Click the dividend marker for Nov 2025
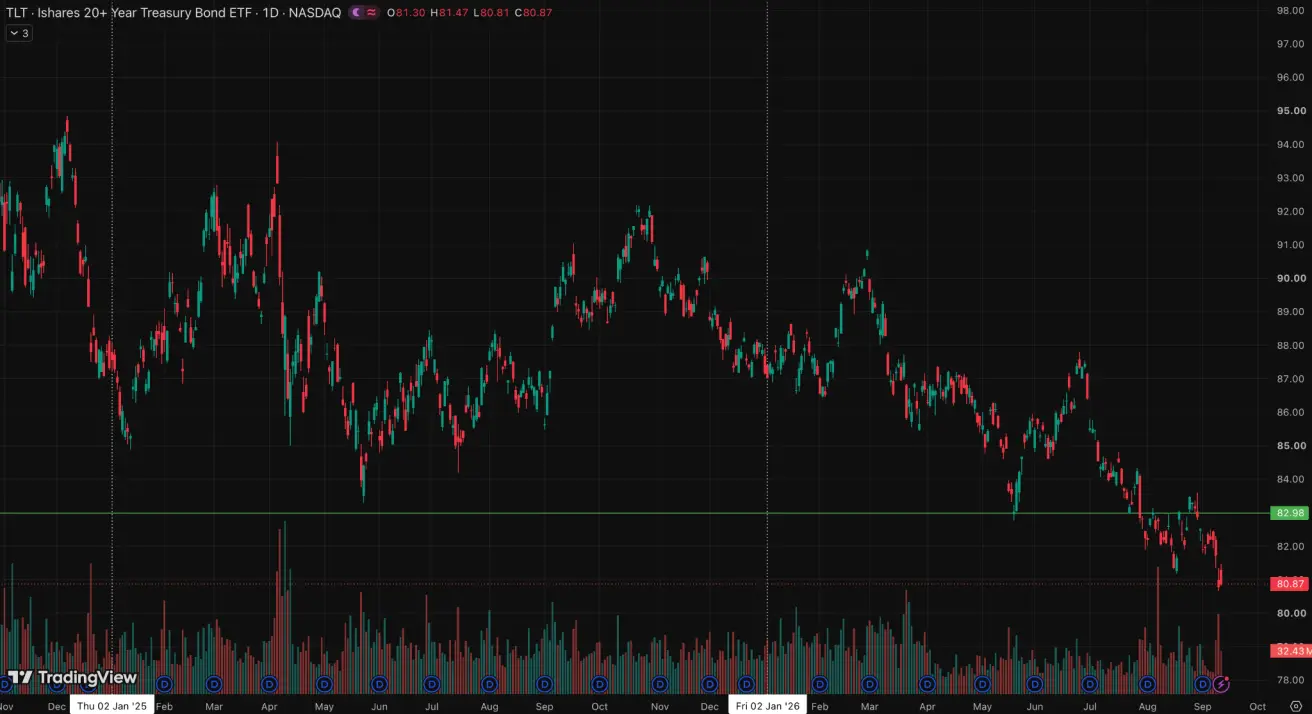This screenshot has width=1312, height=714. (660, 684)
